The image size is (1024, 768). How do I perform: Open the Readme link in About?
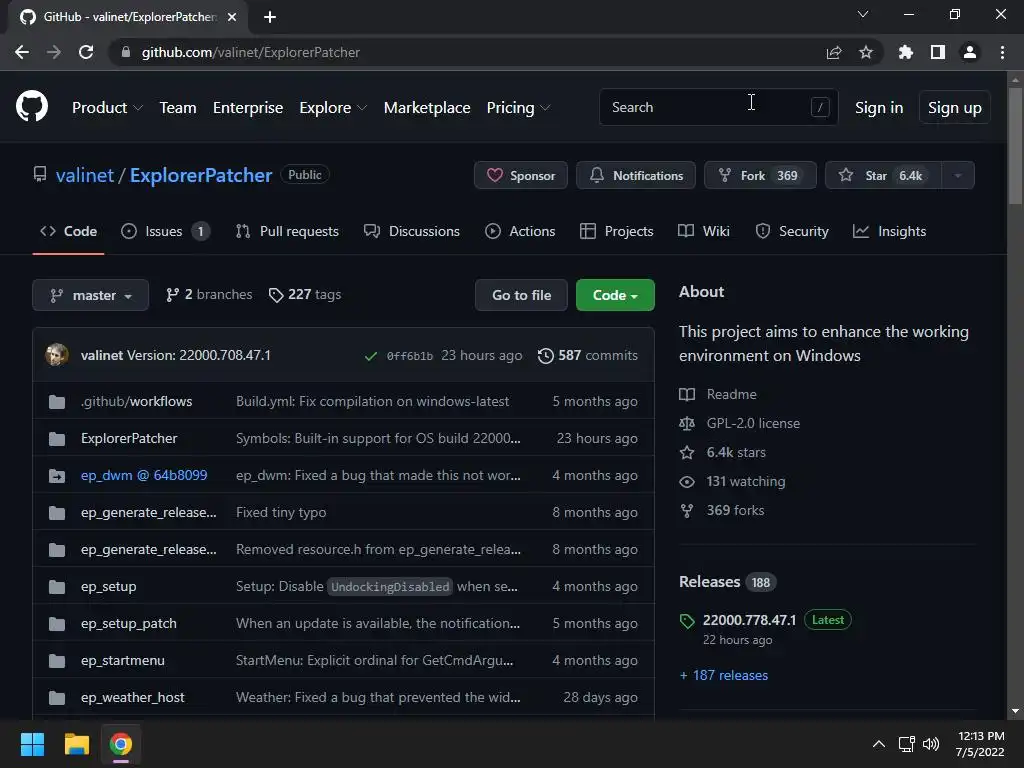pos(718,394)
